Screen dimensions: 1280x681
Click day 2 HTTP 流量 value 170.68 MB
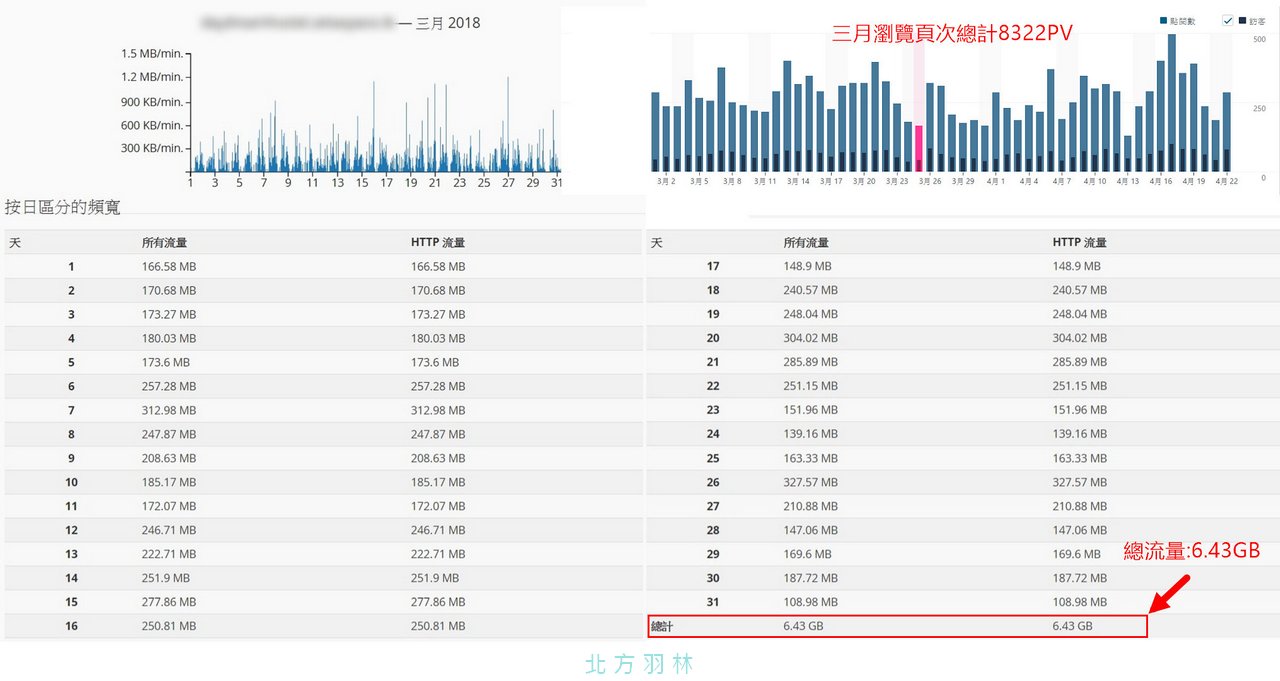tap(438, 290)
